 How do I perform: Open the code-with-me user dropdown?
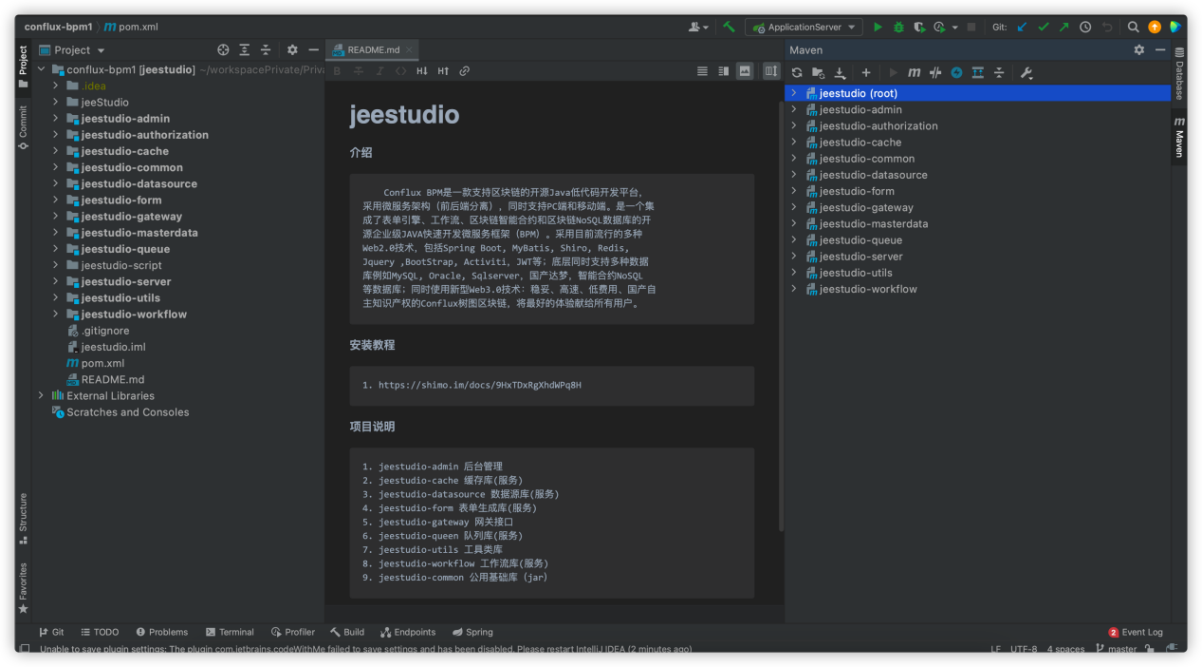699,27
